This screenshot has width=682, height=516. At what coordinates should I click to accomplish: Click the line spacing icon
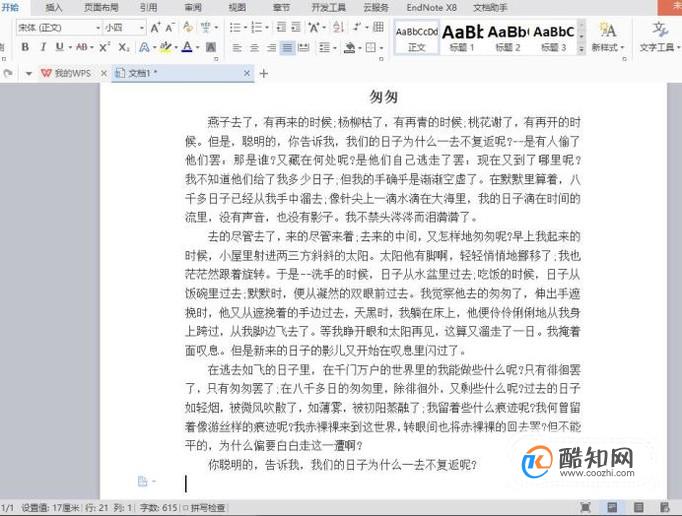324,47
